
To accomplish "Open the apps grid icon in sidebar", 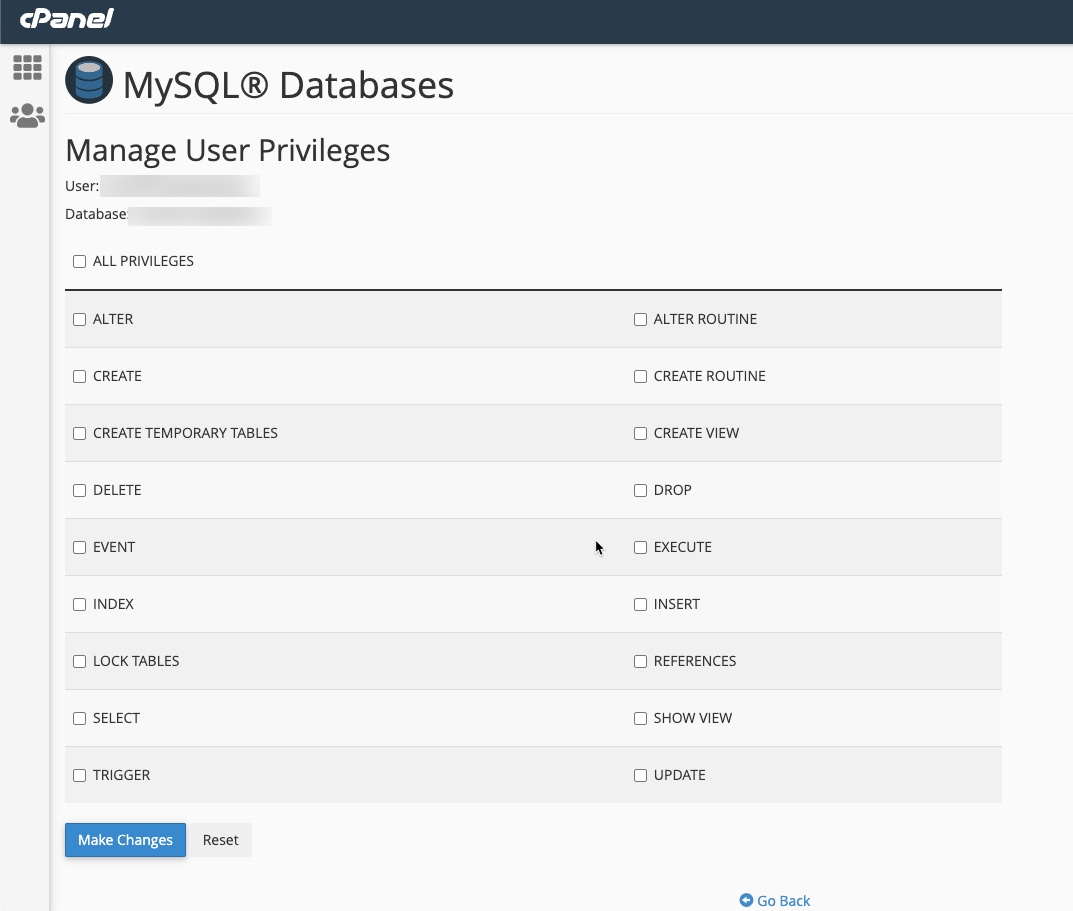I will (x=27, y=68).
